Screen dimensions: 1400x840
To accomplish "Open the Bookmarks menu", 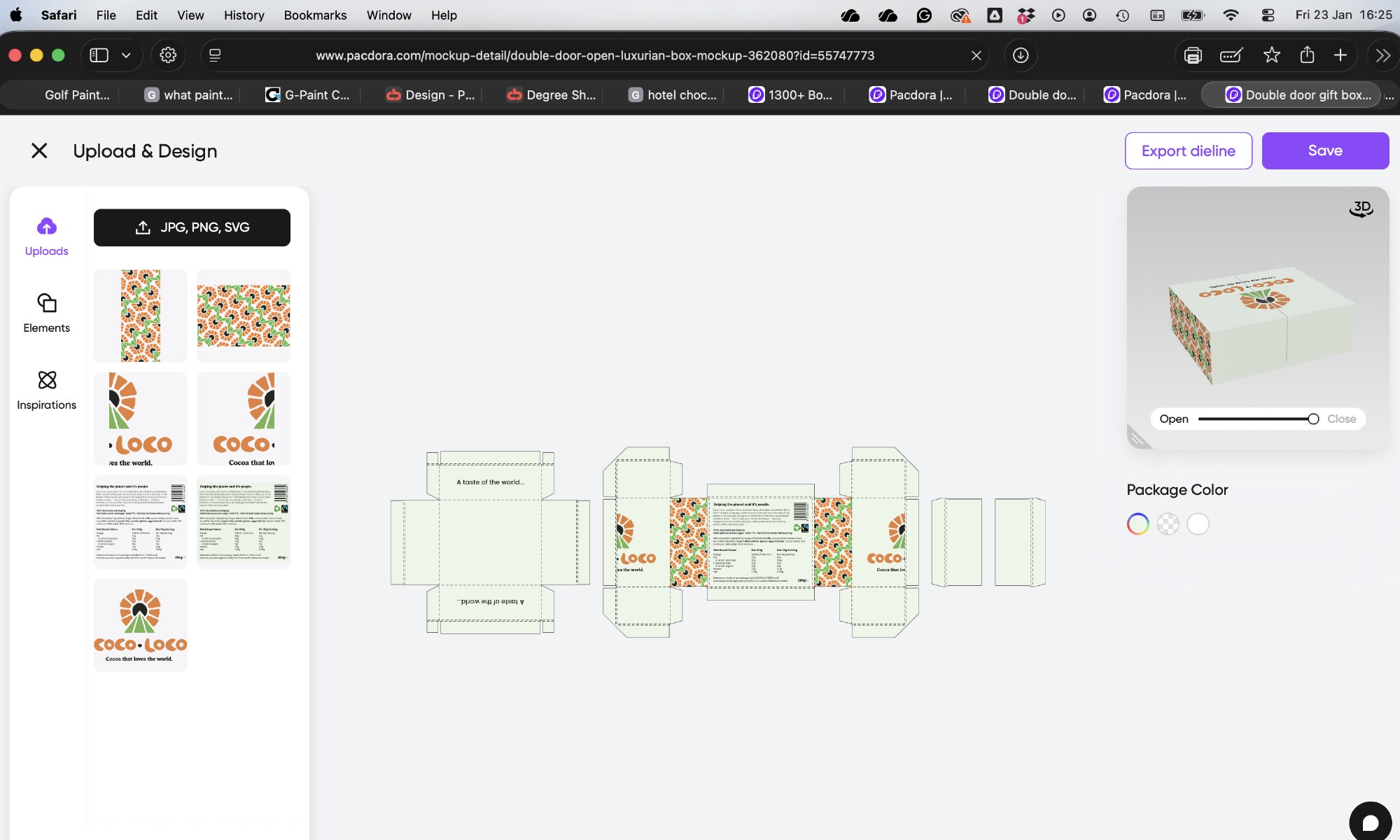I will click(315, 15).
